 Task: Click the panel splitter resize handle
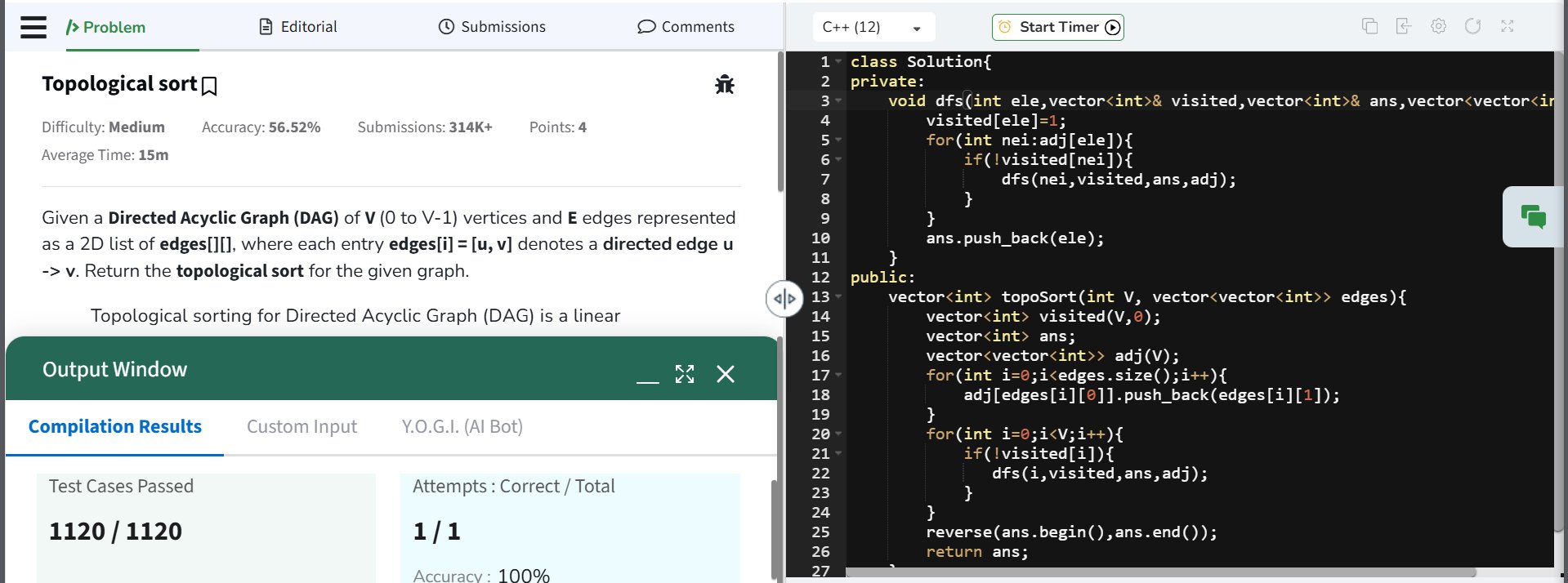(784, 298)
